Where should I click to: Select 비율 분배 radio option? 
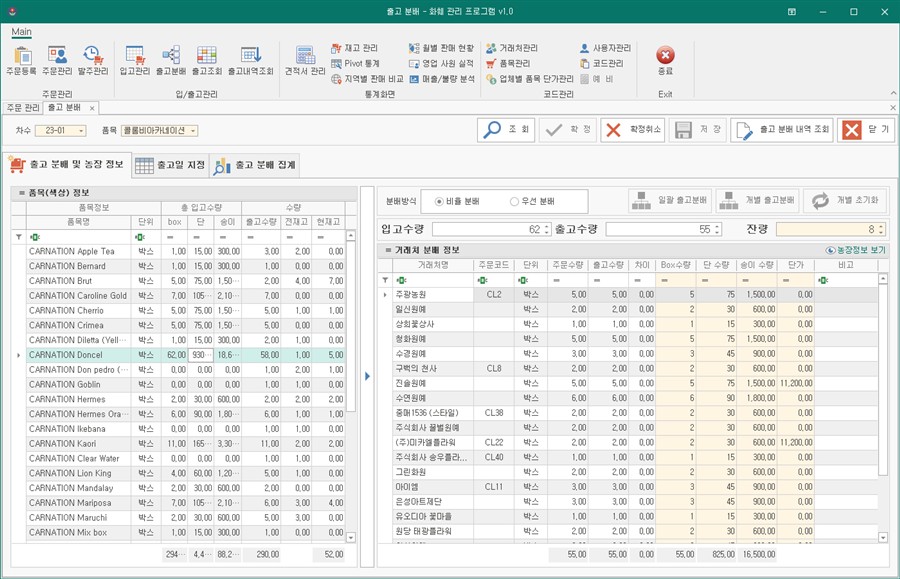coord(457,201)
